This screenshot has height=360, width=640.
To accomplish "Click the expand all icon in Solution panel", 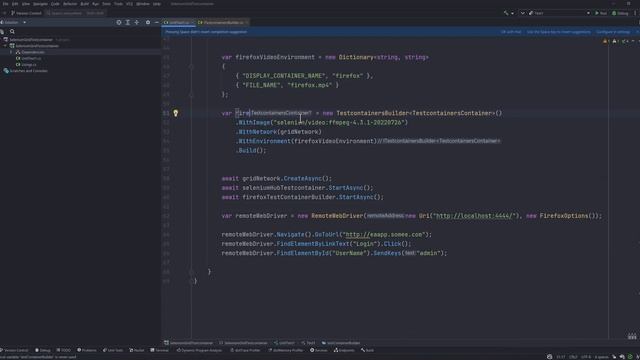I will [128, 22].
